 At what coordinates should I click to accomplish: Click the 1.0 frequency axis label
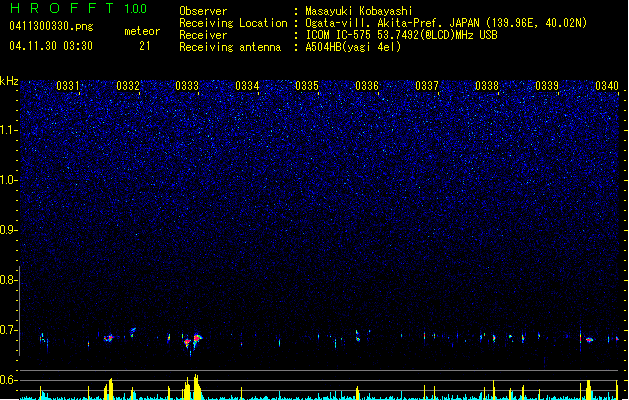(x=9, y=181)
